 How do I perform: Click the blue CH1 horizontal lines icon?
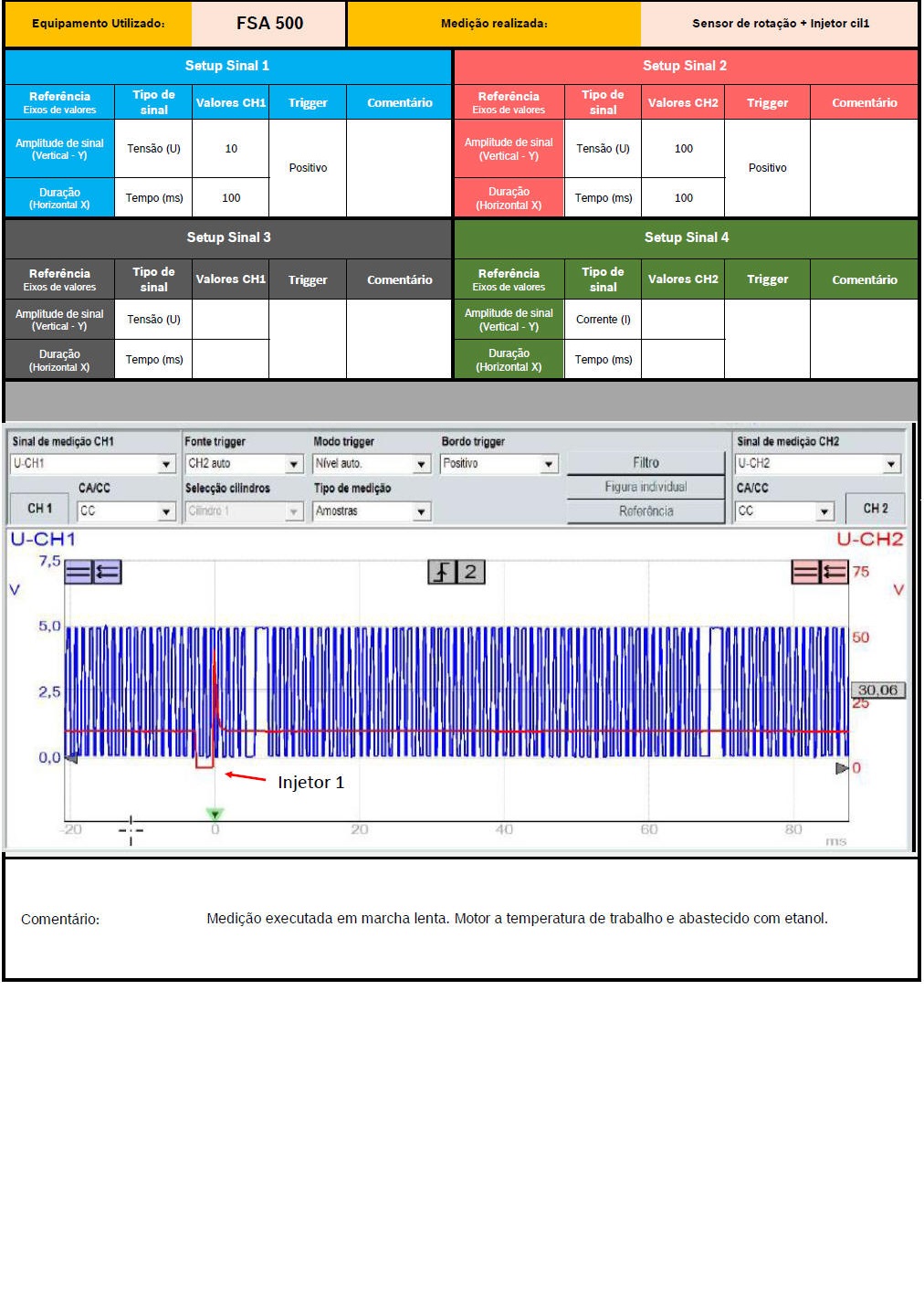click(x=79, y=573)
